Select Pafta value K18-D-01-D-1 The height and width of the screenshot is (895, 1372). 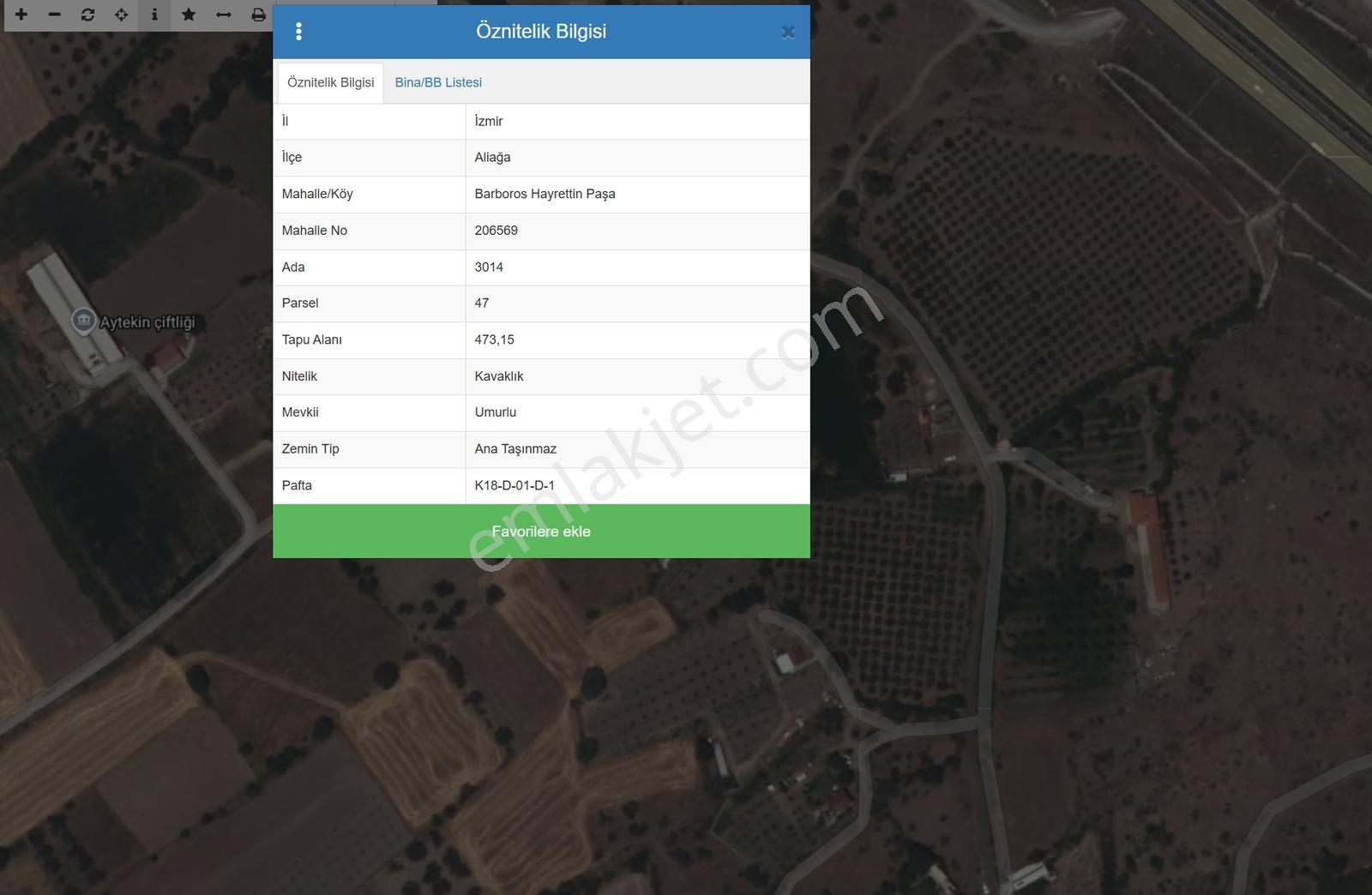[x=514, y=485]
